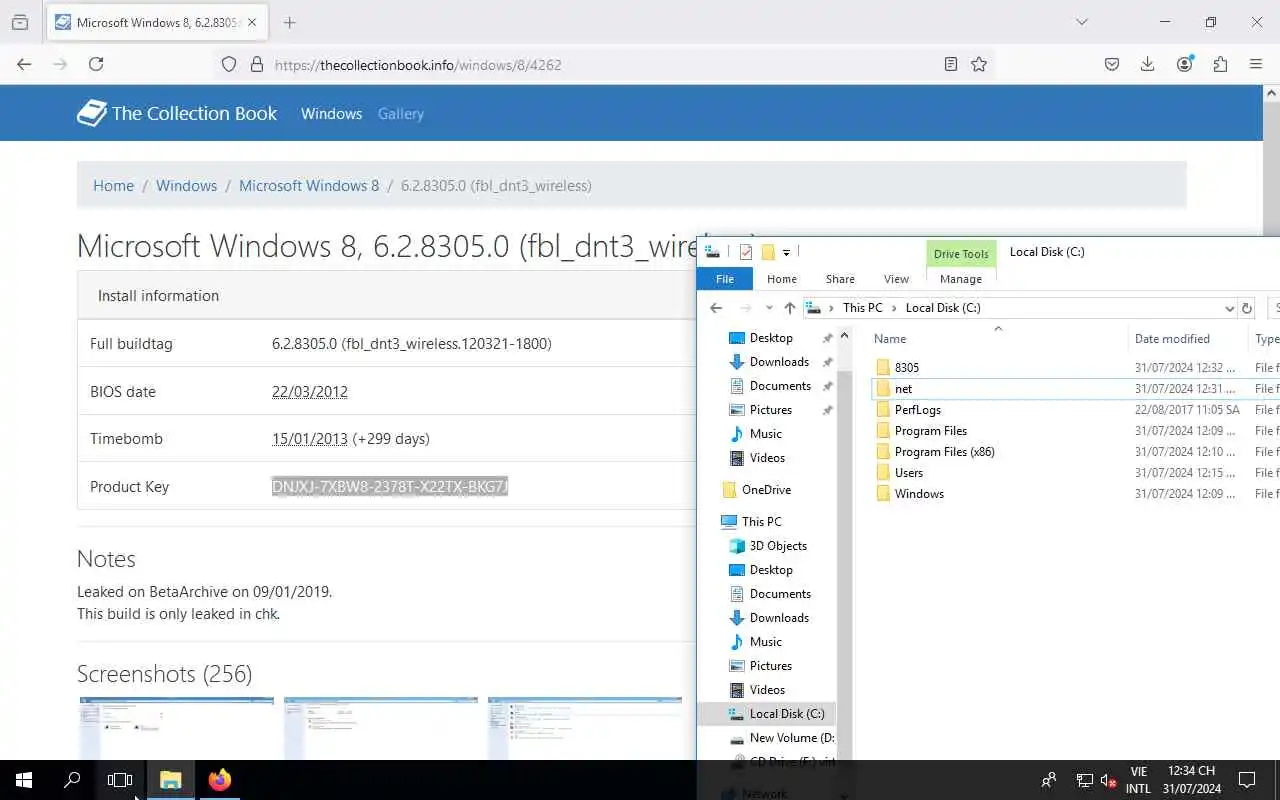Click Explorer back navigation arrow
Viewport: 1280px width, 800px height.
(716, 308)
